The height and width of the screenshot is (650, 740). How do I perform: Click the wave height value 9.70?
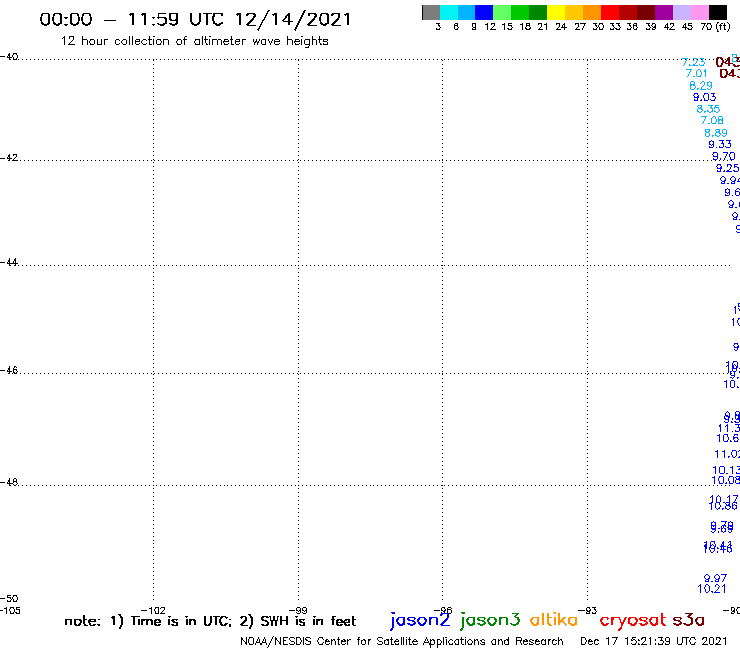click(723, 156)
